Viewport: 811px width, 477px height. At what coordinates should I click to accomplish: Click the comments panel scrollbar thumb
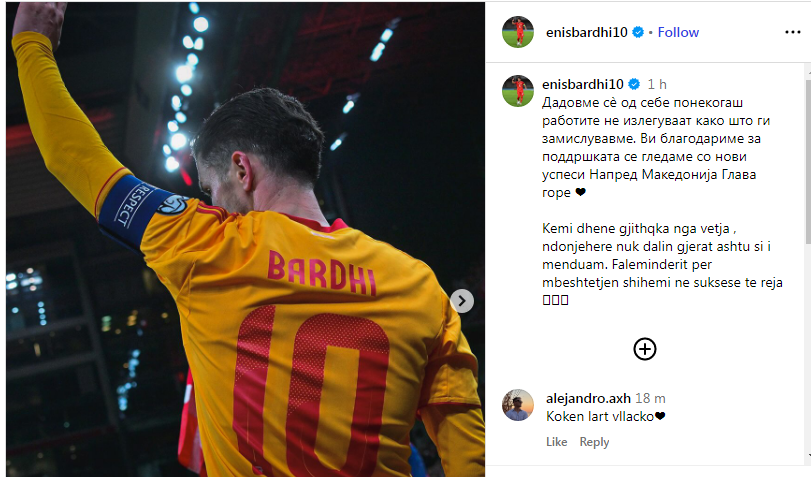[x=808, y=160]
